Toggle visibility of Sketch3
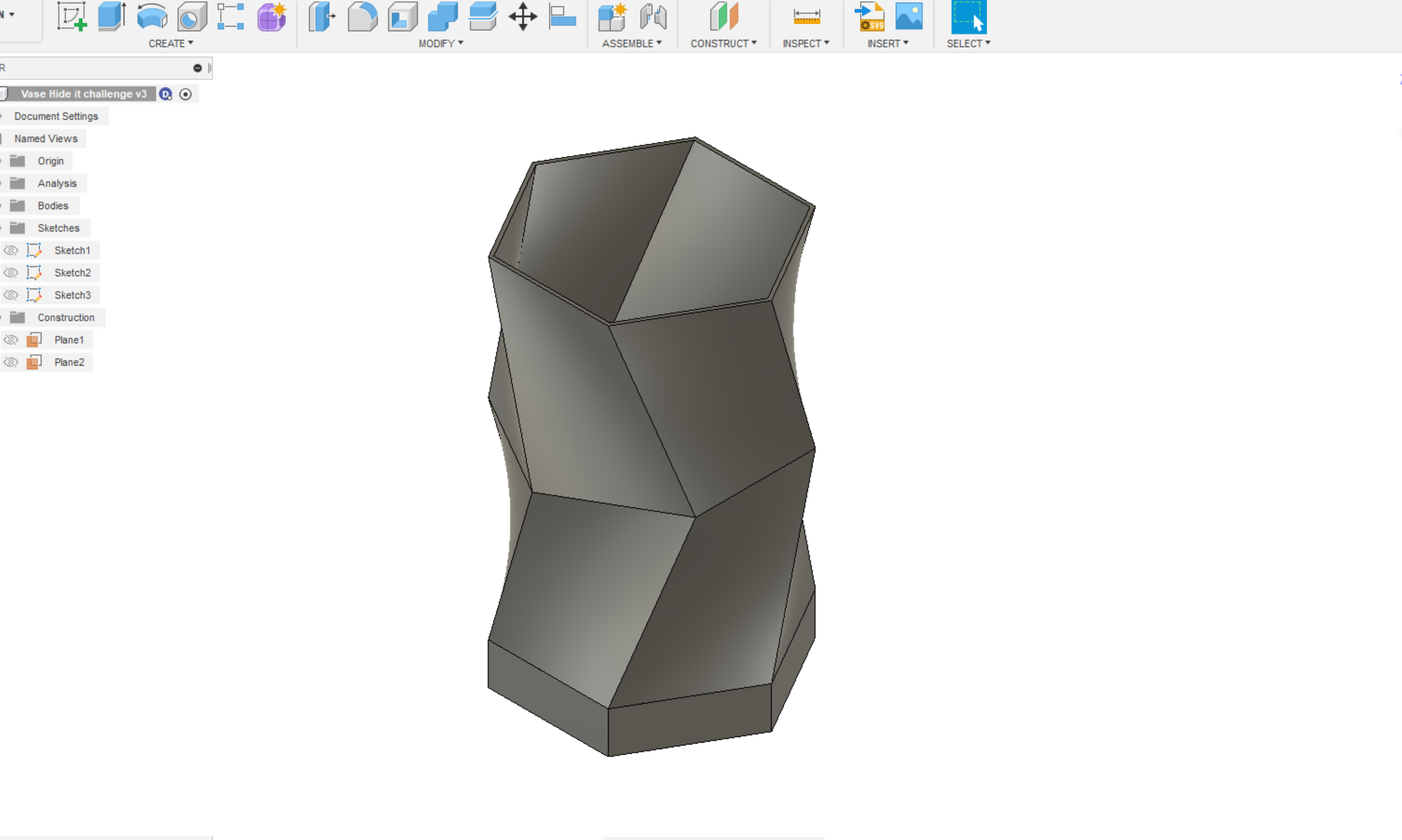The image size is (1402, 840). click(x=11, y=295)
